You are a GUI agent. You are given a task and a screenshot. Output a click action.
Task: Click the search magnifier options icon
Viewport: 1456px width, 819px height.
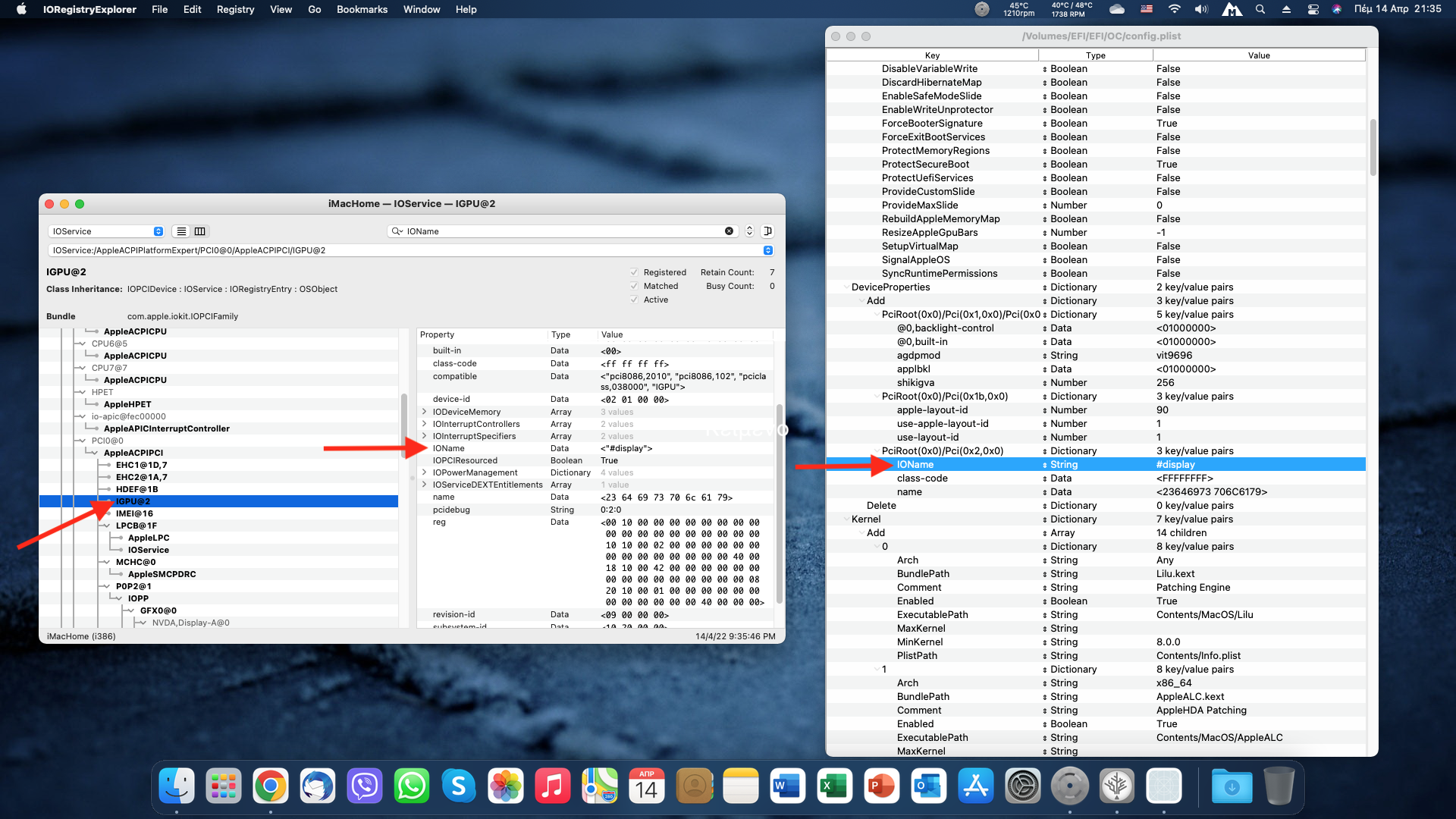(397, 231)
